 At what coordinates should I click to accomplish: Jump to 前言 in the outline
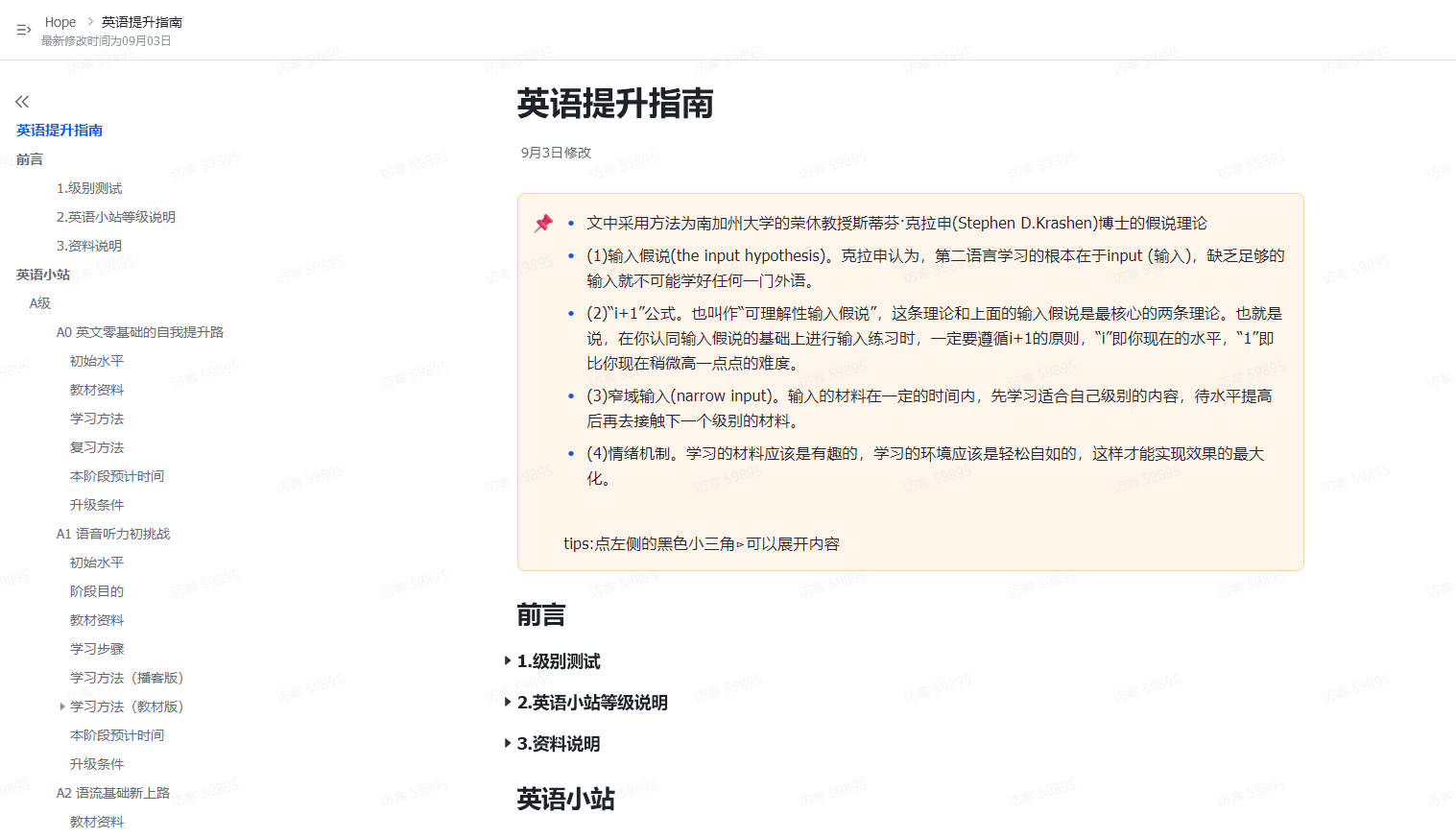[x=30, y=159]
